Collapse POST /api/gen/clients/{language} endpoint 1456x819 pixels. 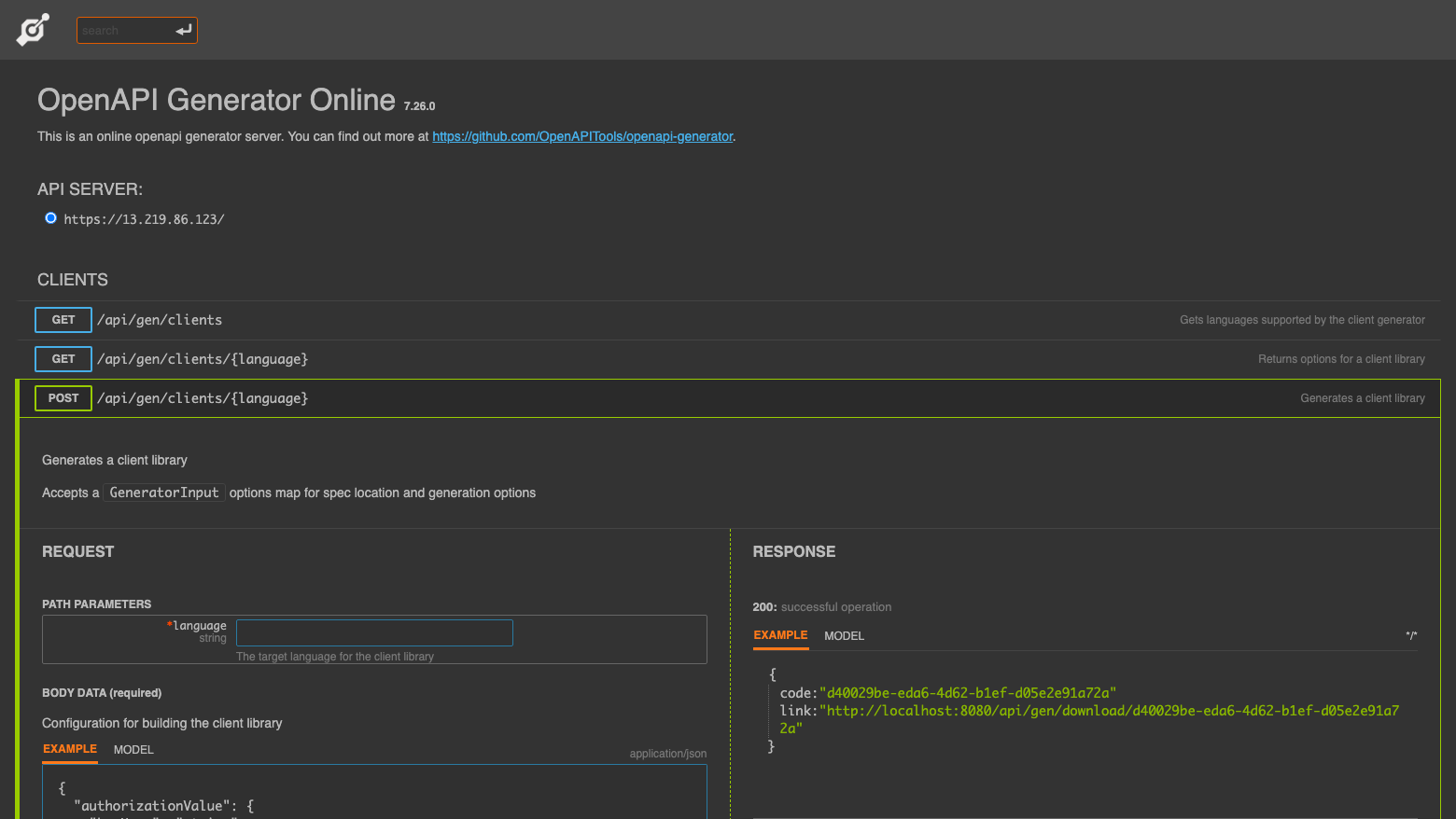(x=730, y=398)
